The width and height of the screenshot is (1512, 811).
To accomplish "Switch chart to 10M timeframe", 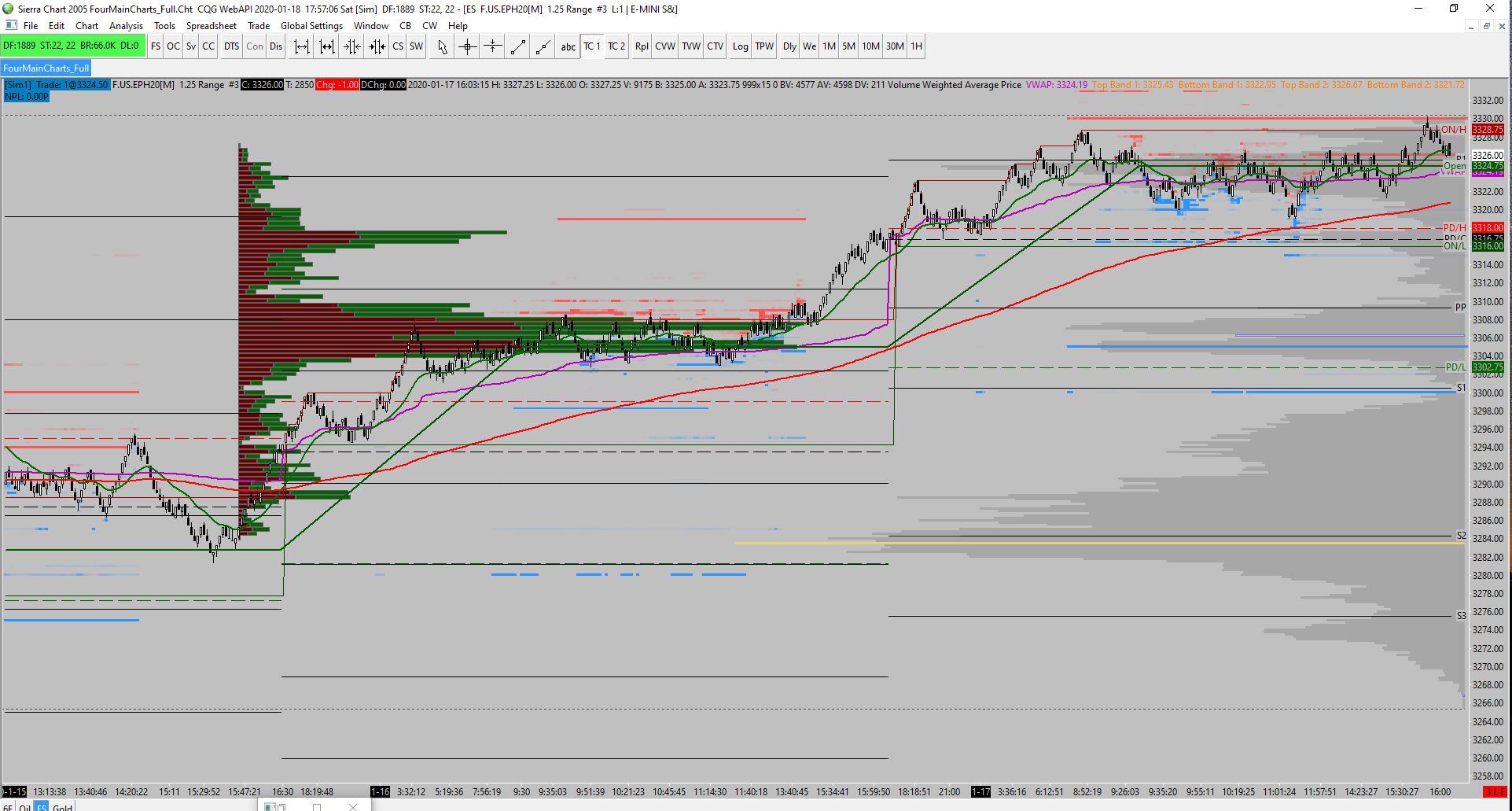I will 870,46.
